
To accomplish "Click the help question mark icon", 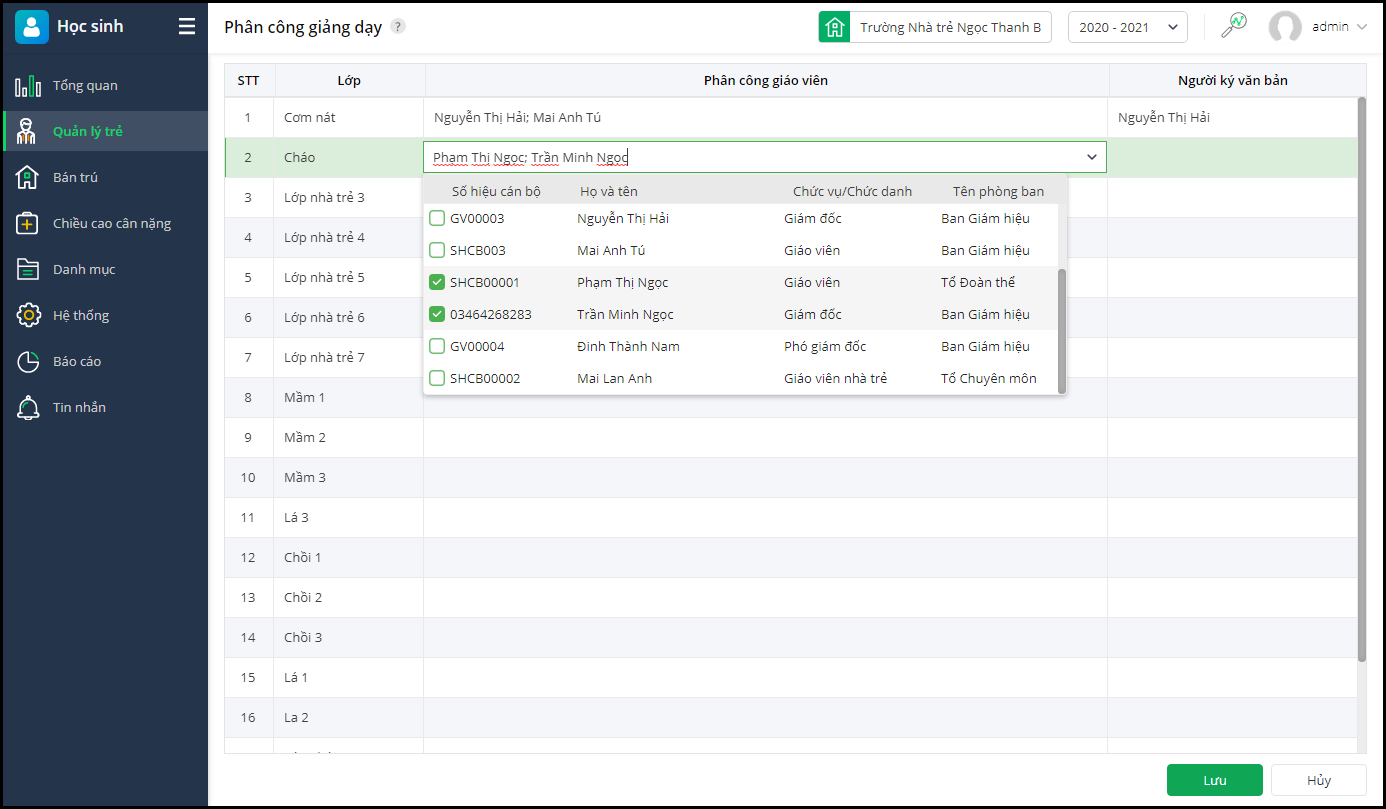I will click(x=398, y=27).
